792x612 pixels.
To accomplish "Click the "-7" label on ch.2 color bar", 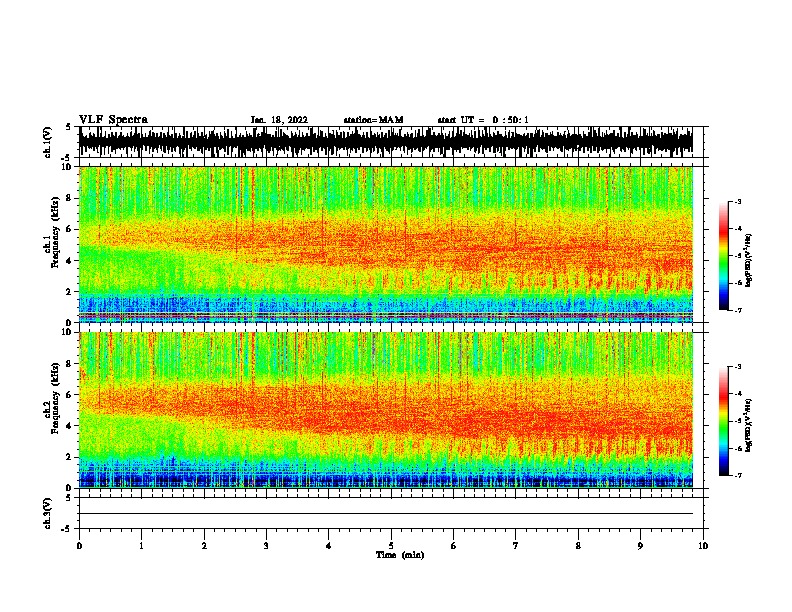I will click(x=738, y=475).
